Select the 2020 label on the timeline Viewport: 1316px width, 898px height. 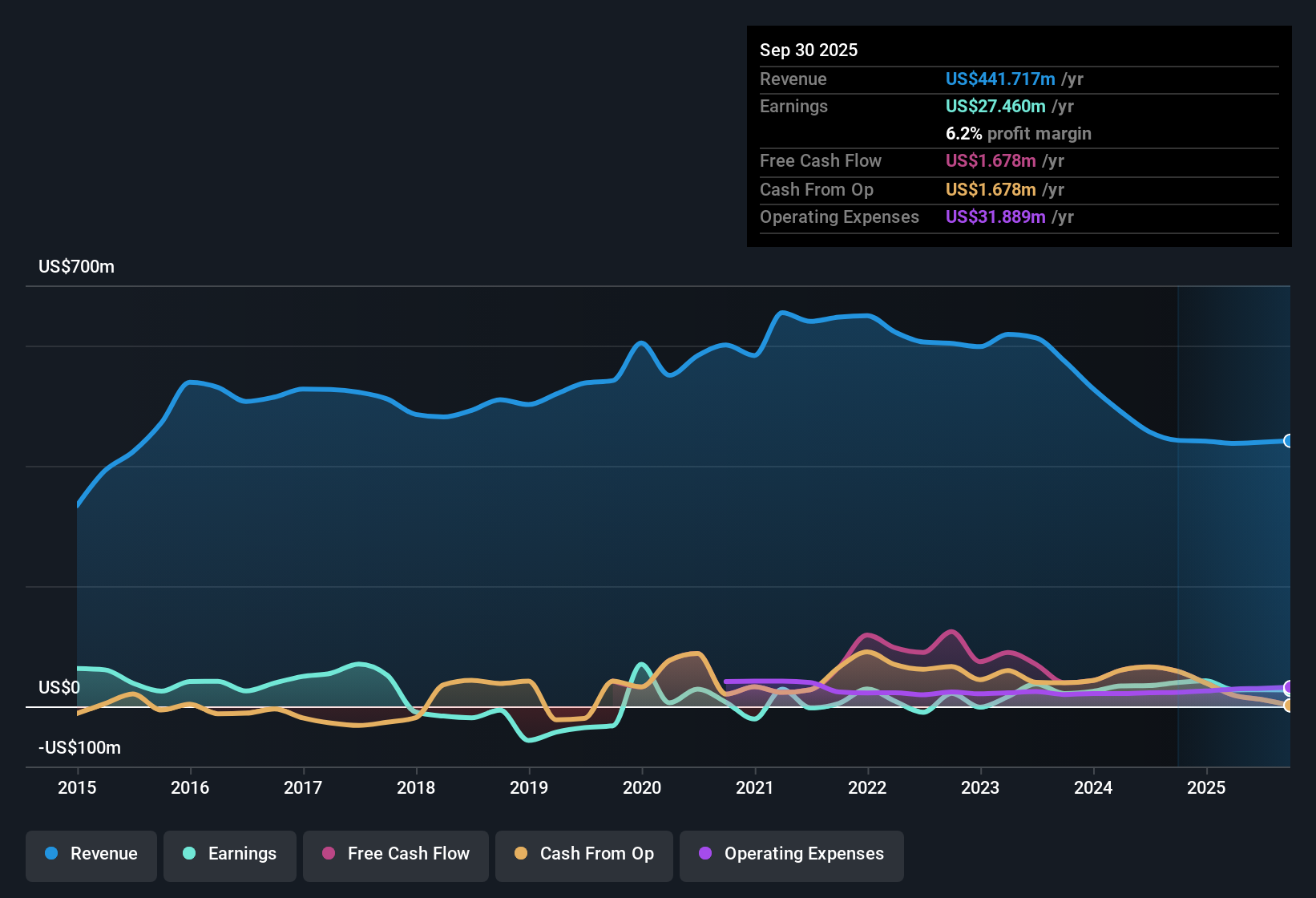click(x=642, y=788)
